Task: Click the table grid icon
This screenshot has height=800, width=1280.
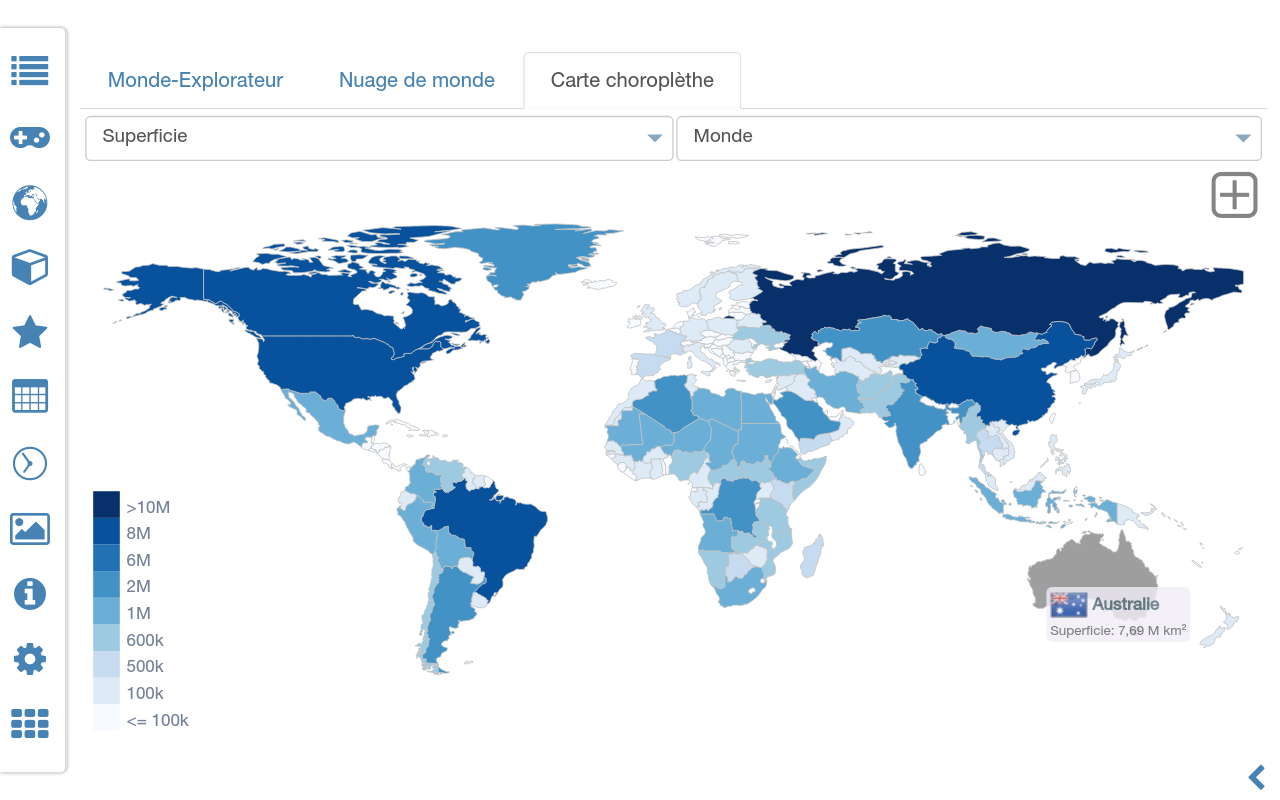Action: coord(30,397)
